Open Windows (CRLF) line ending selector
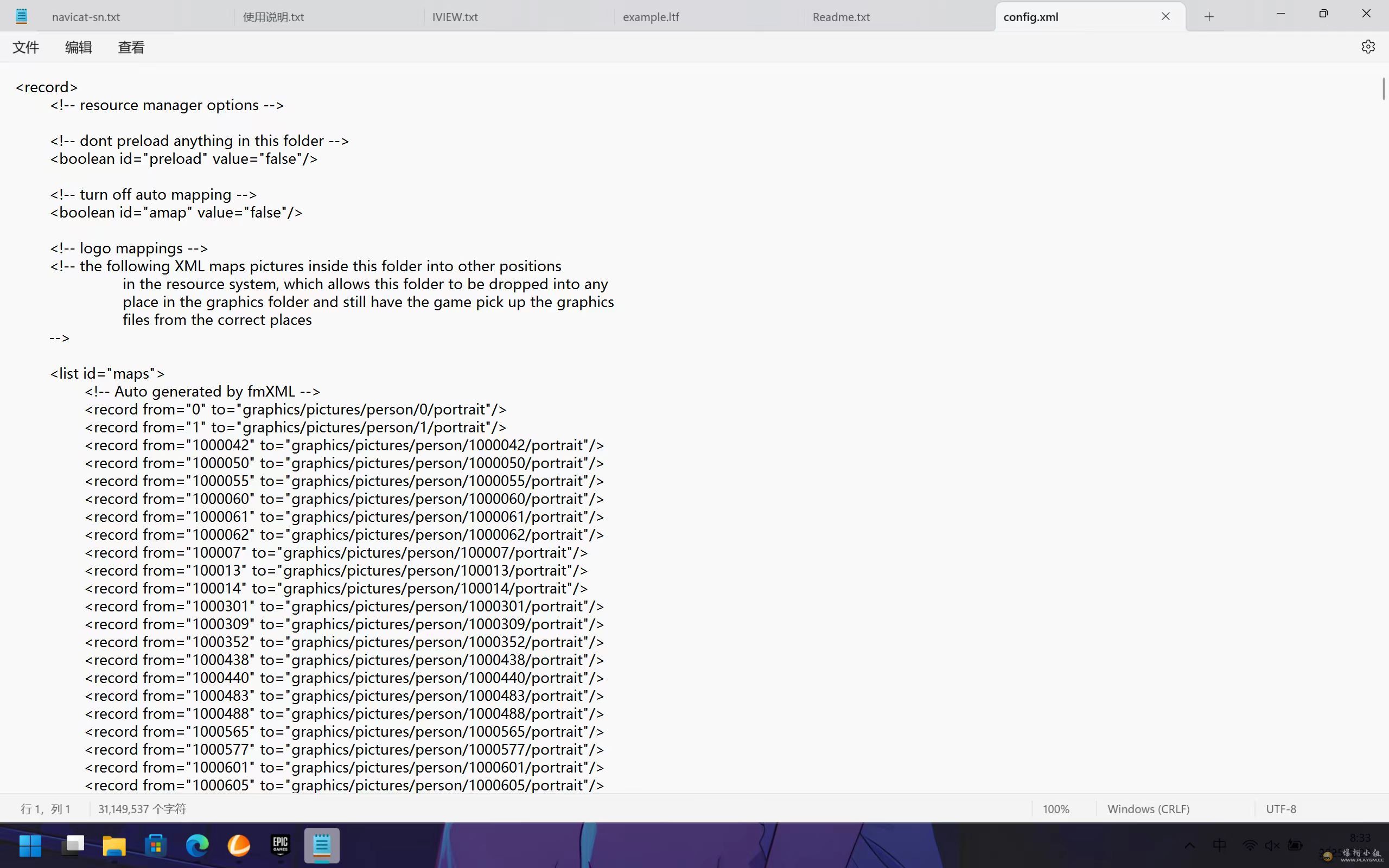This screenshot has width=1389, height=868. (x=1148, y=809)
